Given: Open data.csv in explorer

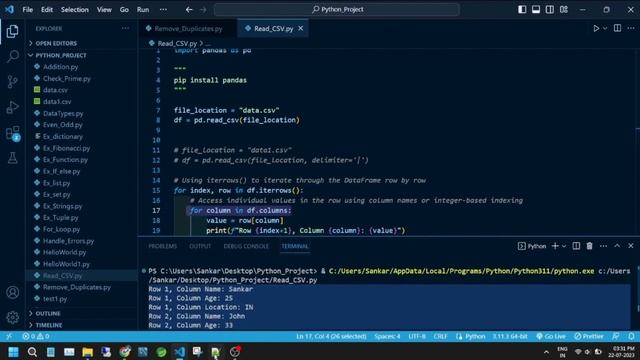Looking at the screenshot, I should pyautogui.click(x=56, y=90).
